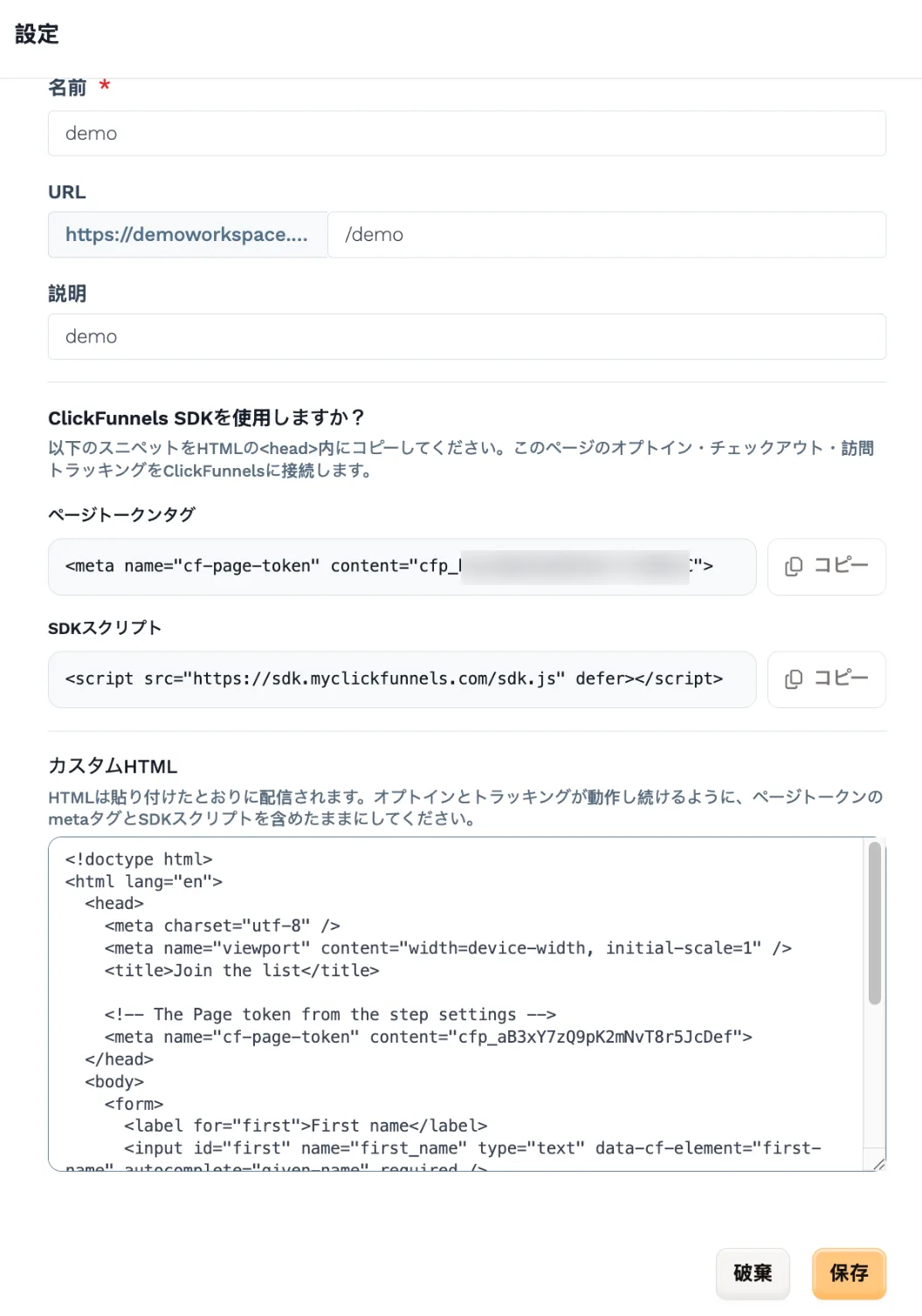
Task: Click the ClickFunnels SDKを使用しますか？ heading
Action: [207, 418]
